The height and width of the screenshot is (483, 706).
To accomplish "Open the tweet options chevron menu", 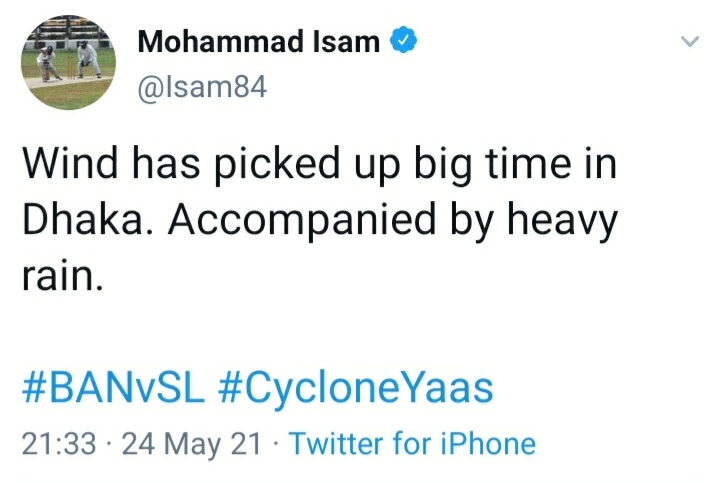I will 689,42.
